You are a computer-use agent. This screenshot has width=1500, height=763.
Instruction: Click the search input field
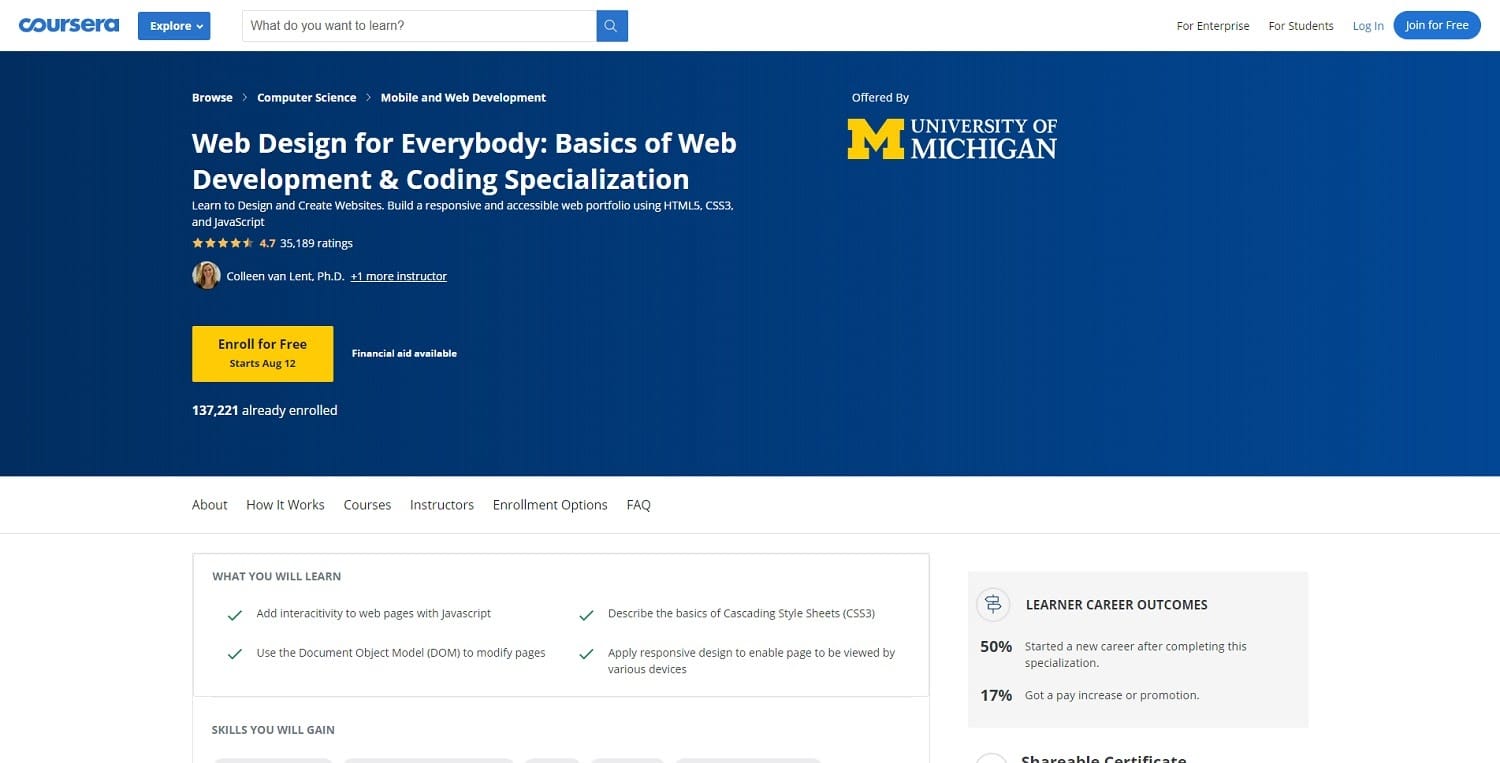[x=420, y=26]
